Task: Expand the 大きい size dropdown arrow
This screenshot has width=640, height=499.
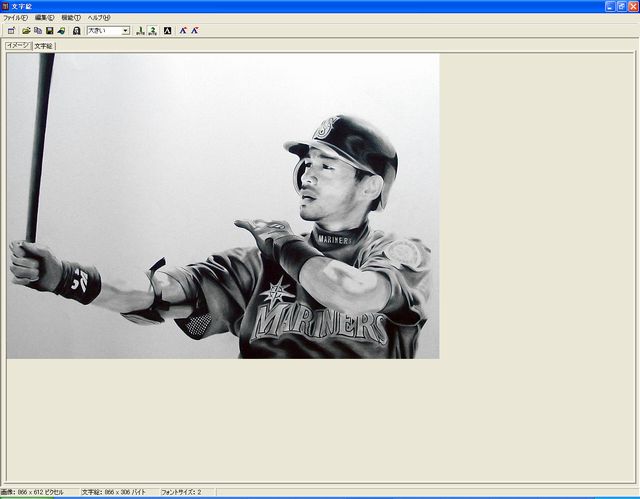Action: [x=126, y=31]
